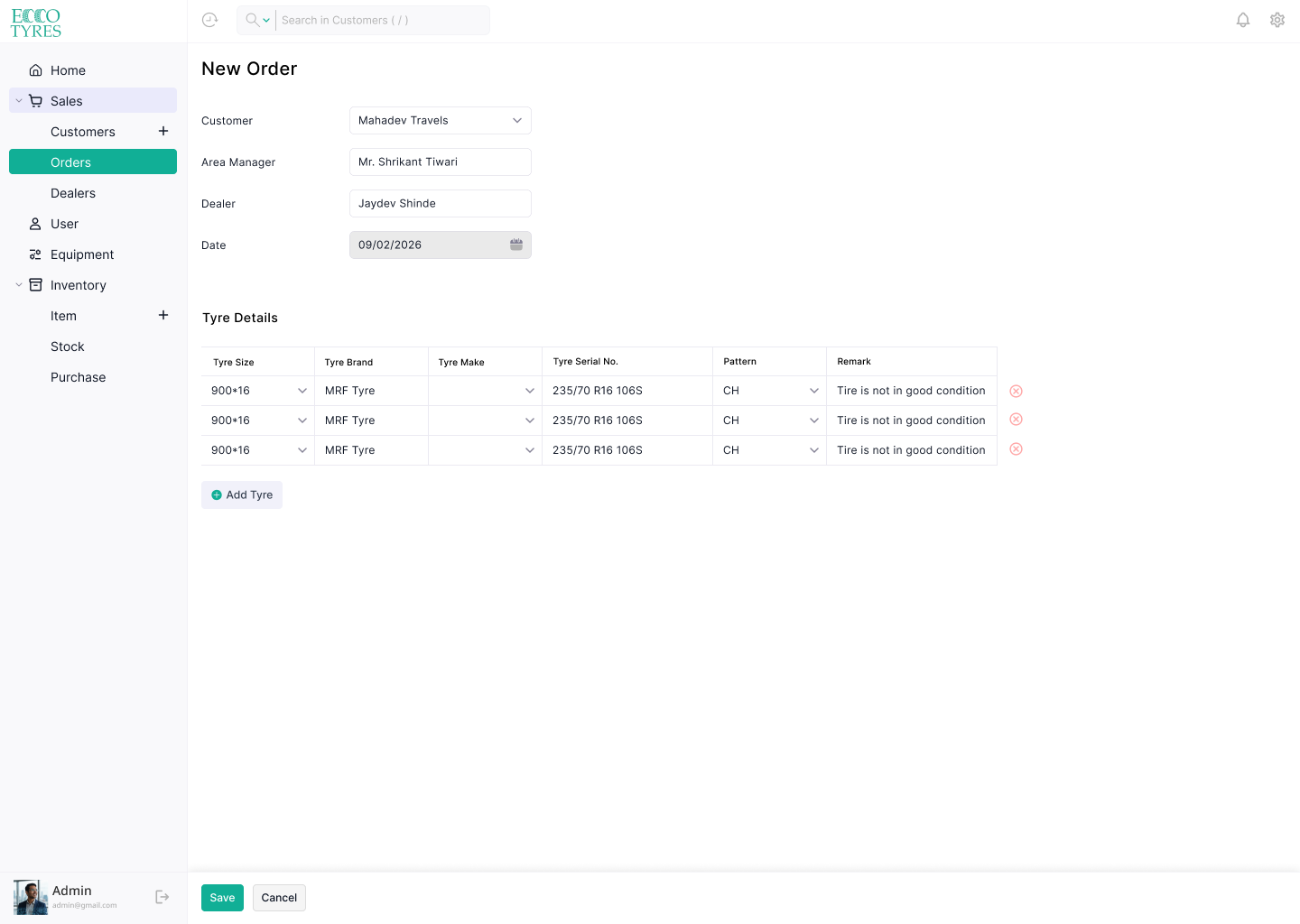The width and height of the screenshot is (1300, 924).
Task: Save the new order
Action: [222, 898]
